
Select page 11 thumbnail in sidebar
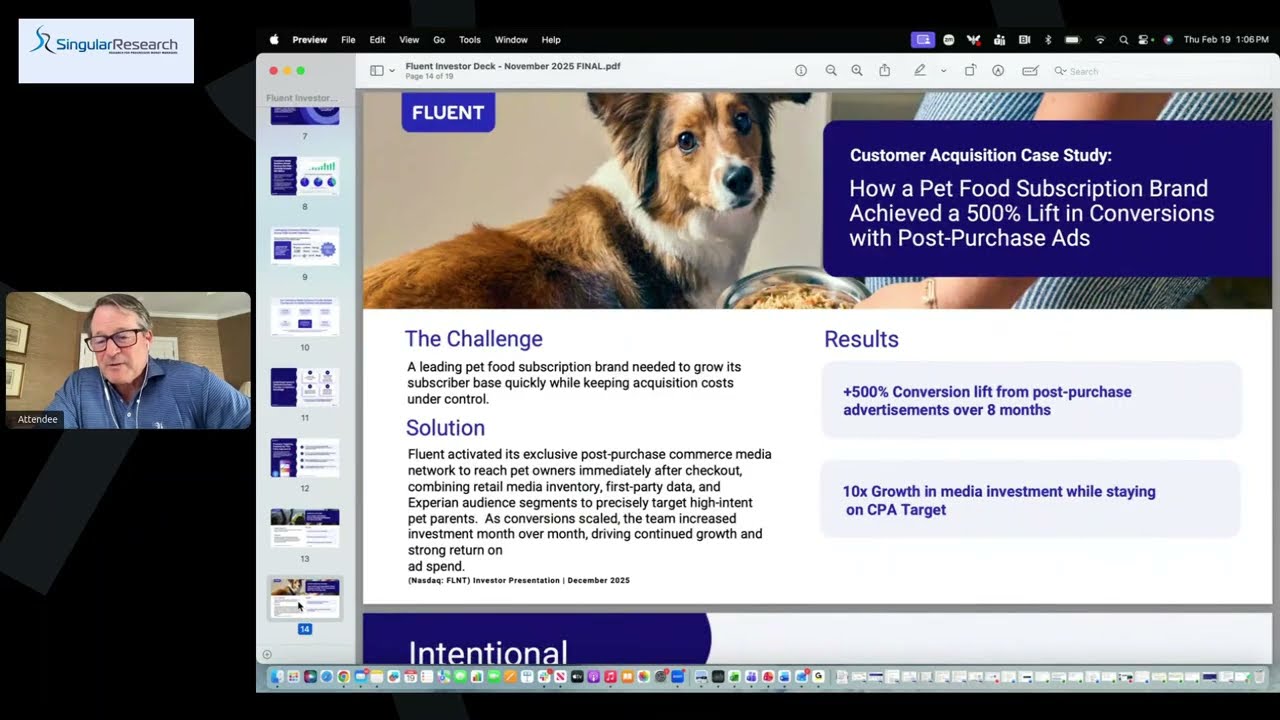point(305,387)
